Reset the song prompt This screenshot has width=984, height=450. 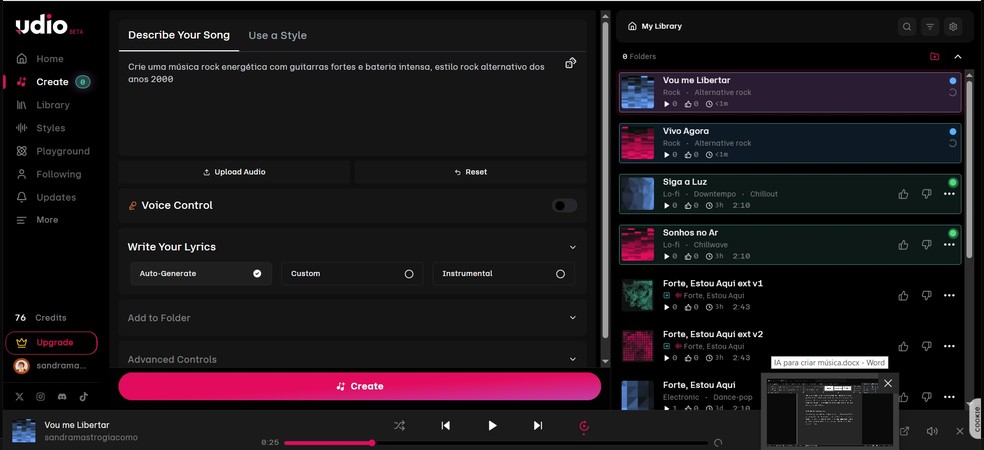point(471,172)
